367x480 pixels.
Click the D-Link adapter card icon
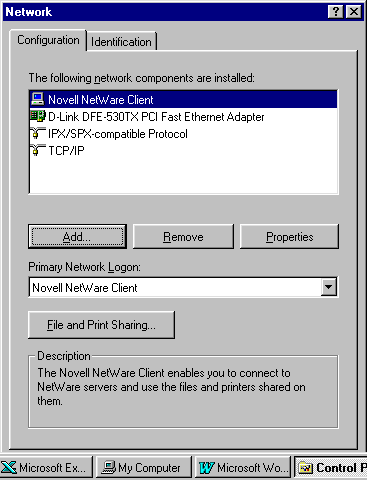[38, 116]
